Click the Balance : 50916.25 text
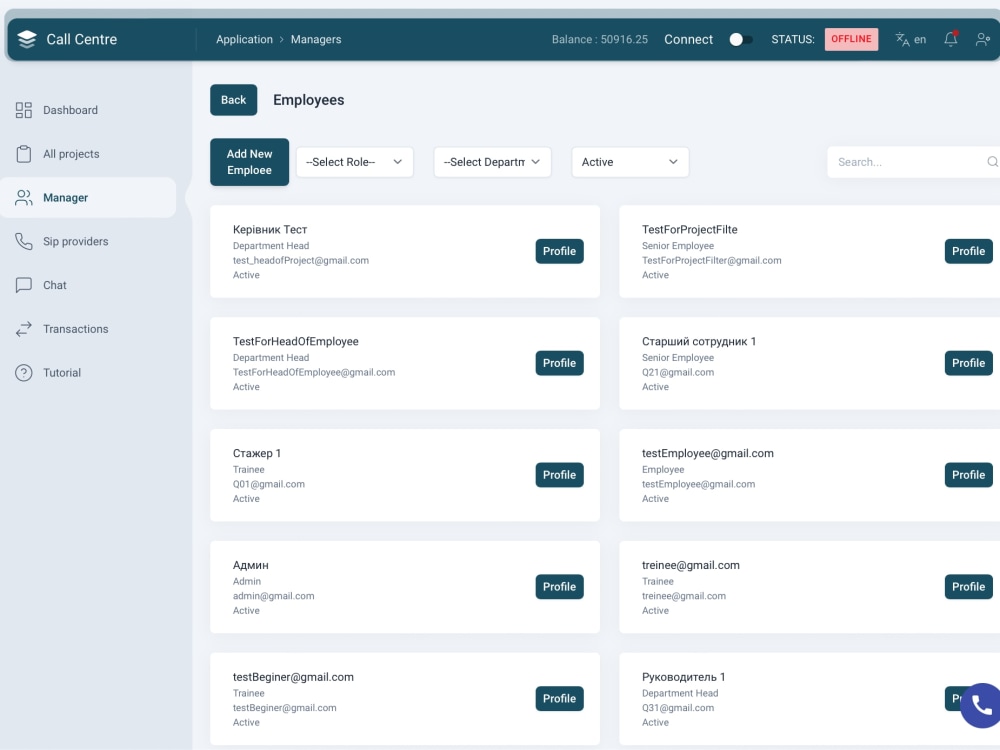 [599, 40]
